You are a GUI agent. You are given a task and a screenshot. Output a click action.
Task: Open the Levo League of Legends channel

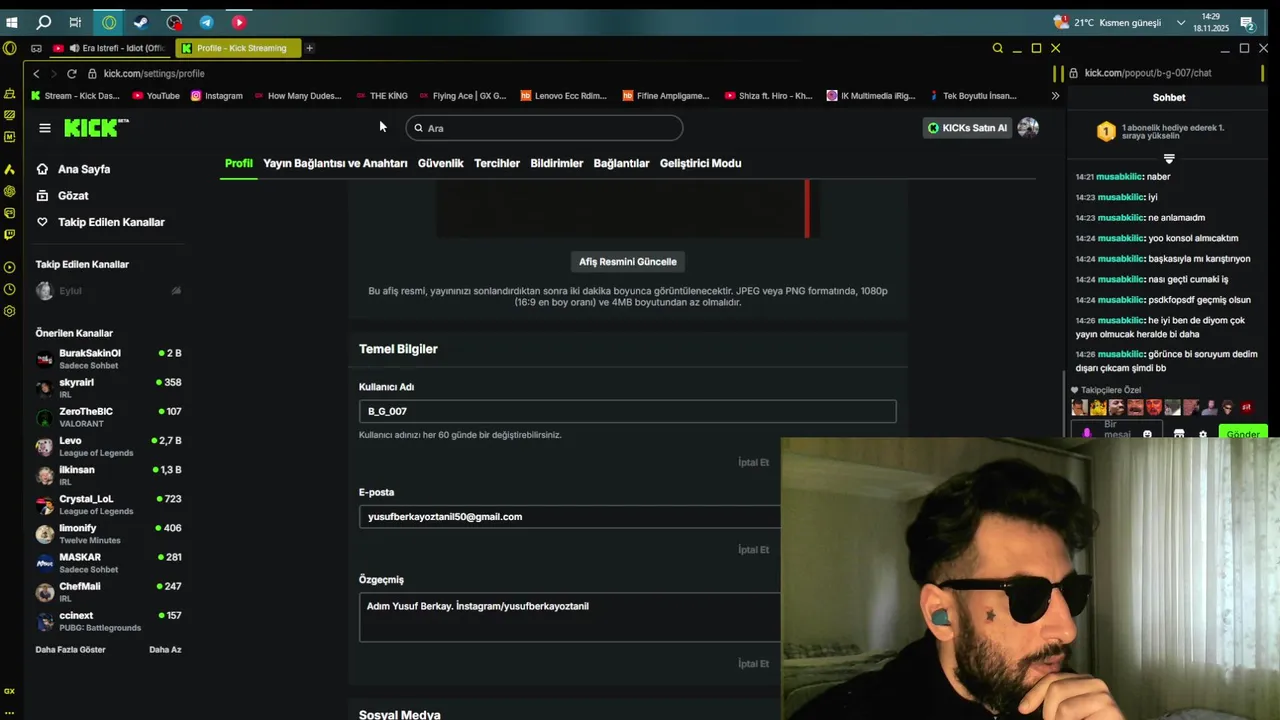point(108,446)
